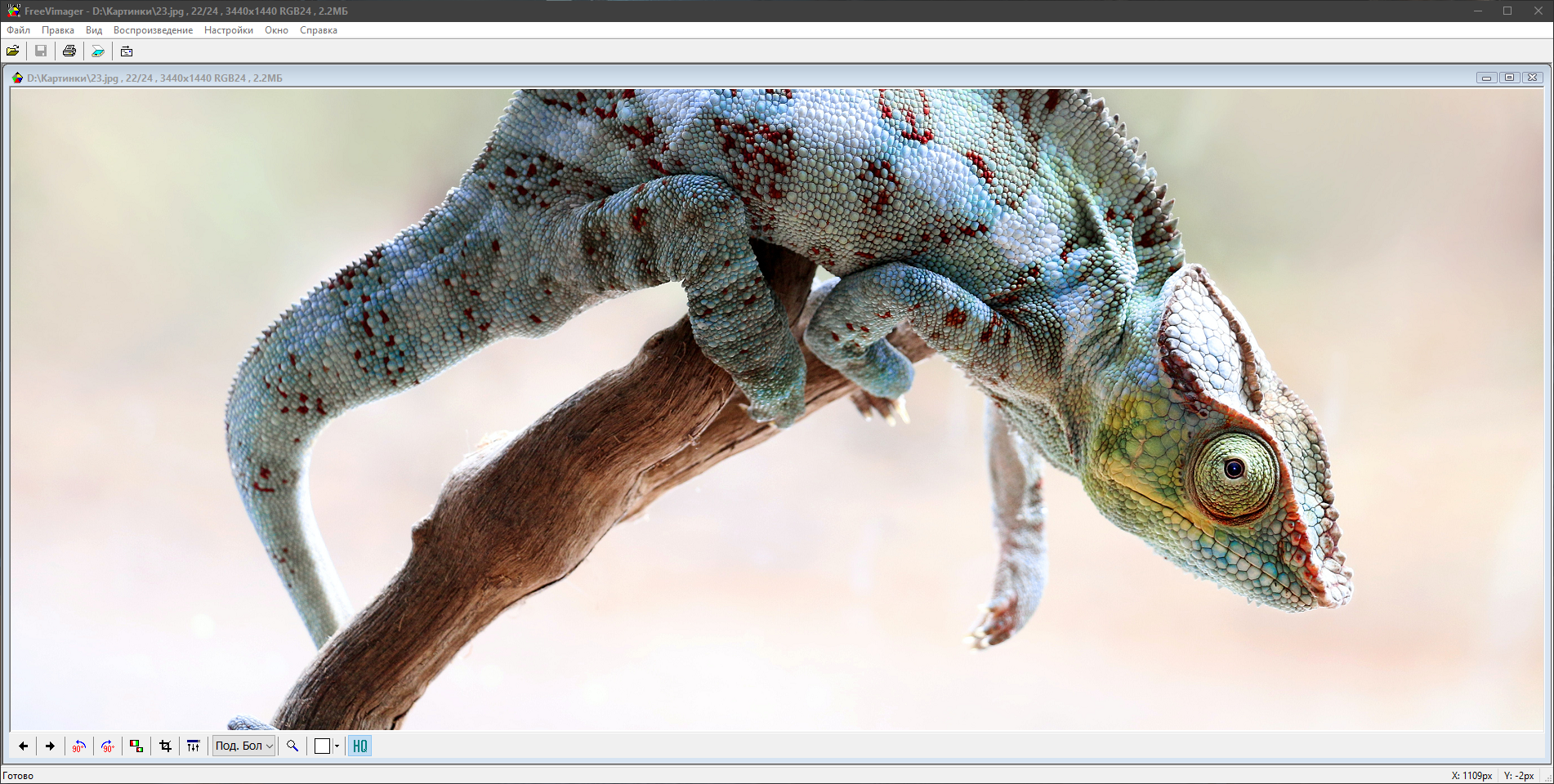This screenshot has width=1554, height=784.
Task: Go to the next image arrow
Action: (x=50, y=746)
